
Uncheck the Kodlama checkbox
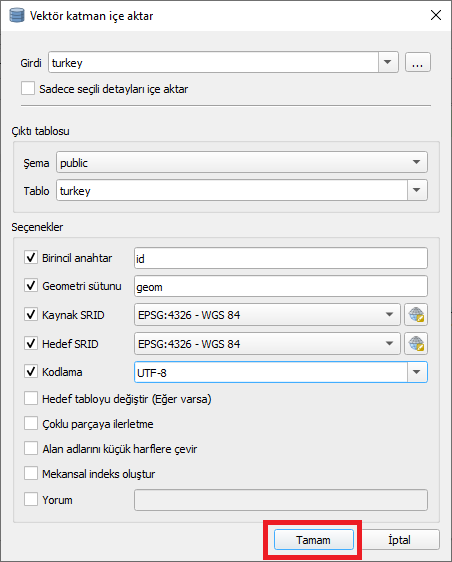pyautogui.click(x=31, y=371)
